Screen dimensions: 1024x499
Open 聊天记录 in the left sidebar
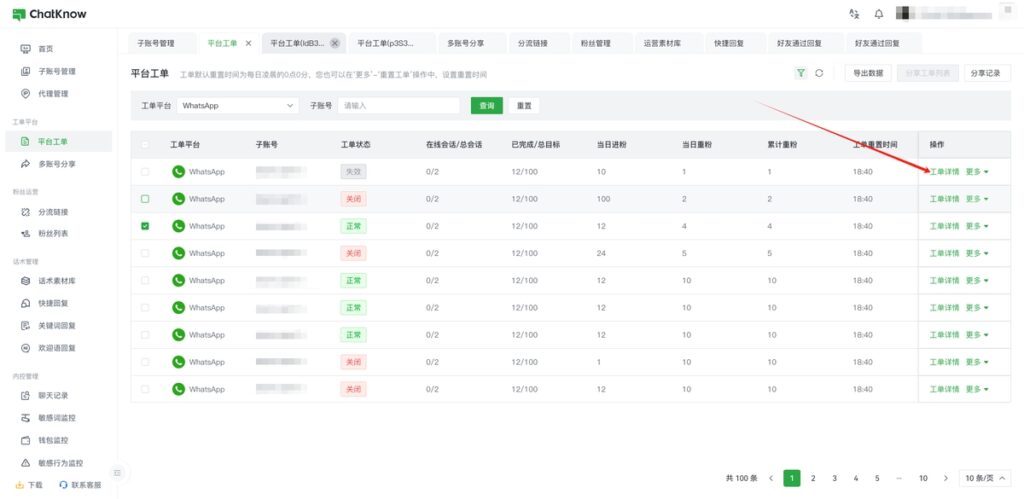[53, 396]
